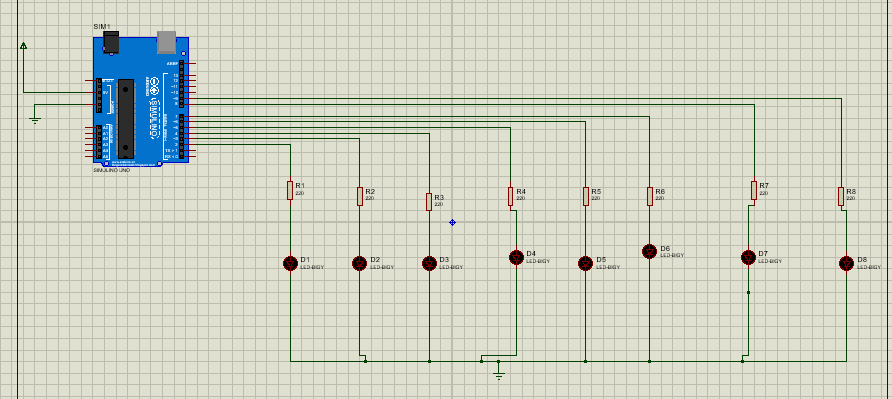Viewport: 892px width, 399px height.
Task: Click the junction dot on the wire below D7
Action: (748, 293)
